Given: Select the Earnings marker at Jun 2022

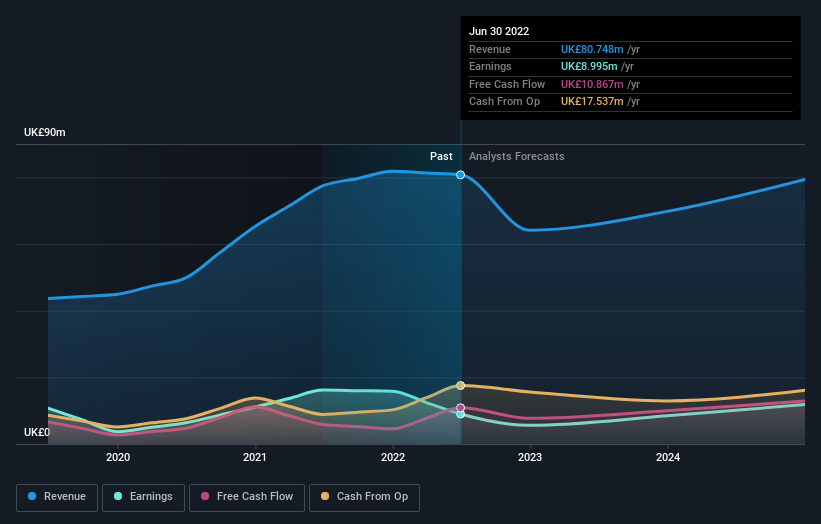Looking at the screenshot, I should (x=460, y=414).
